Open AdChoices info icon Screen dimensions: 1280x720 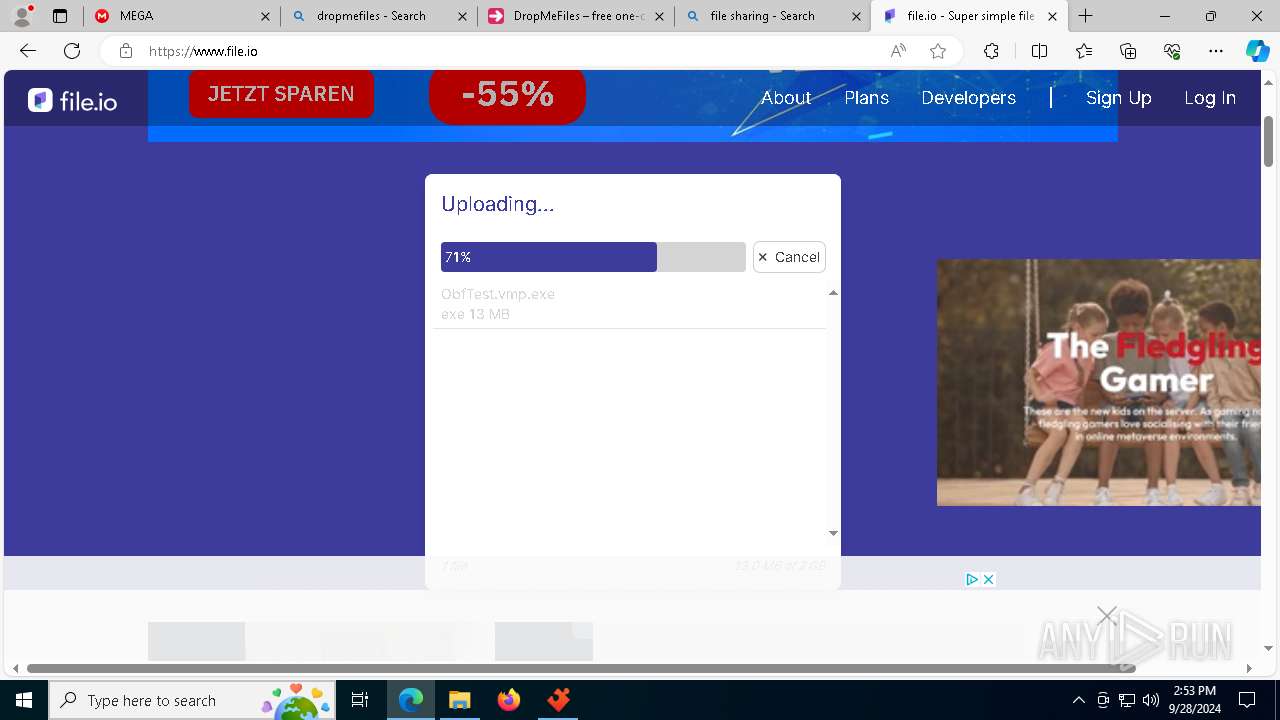pyautogui.click(x=972, y=579)
